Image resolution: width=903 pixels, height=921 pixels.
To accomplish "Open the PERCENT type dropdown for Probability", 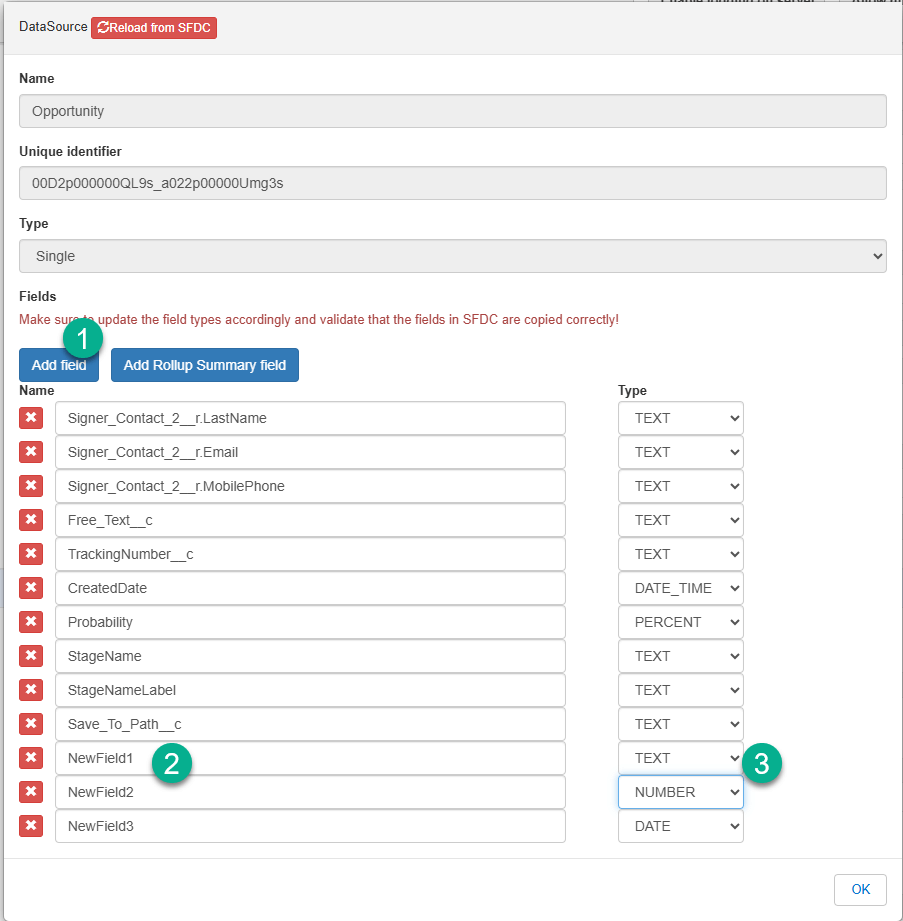I will [x=680, y=622].
